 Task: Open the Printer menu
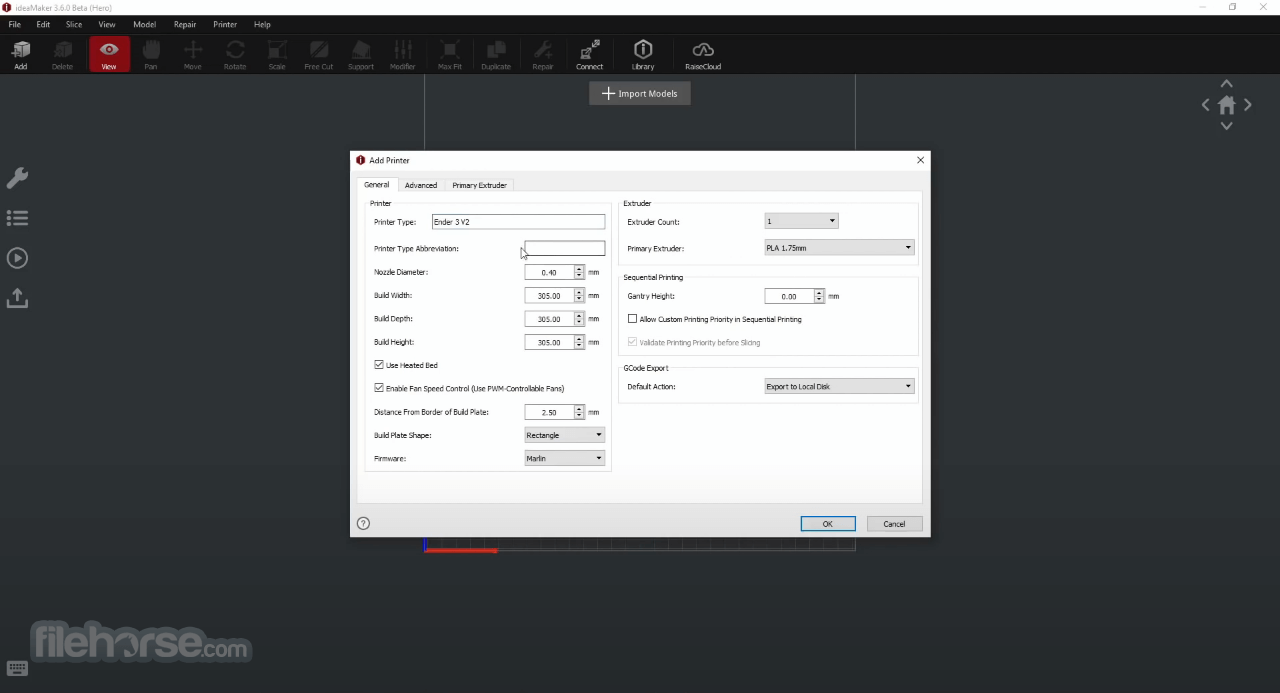tap(225, 24)
